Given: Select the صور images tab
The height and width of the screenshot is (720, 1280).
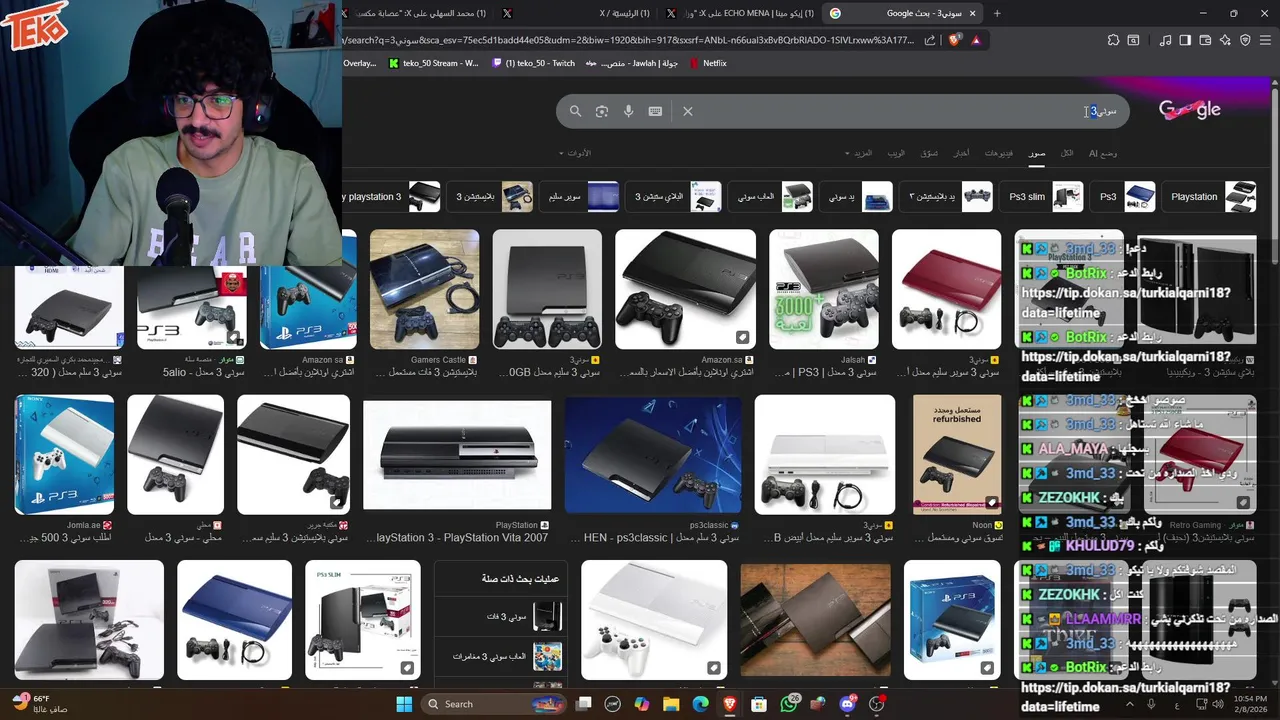Looking at the screenshot, I should tap(1037, 153).
